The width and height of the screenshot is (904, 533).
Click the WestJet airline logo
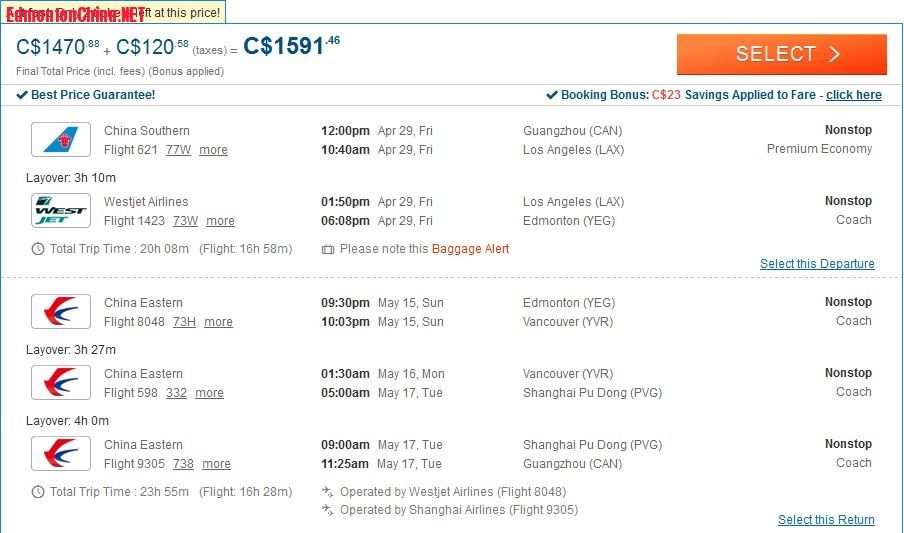(x=61, y=211)
